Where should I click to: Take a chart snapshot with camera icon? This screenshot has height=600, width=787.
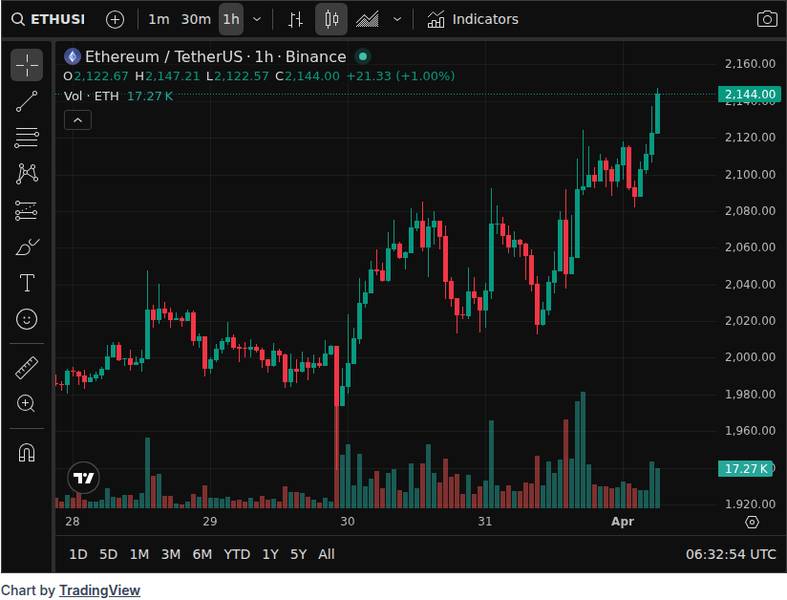[x=767, y=20]
